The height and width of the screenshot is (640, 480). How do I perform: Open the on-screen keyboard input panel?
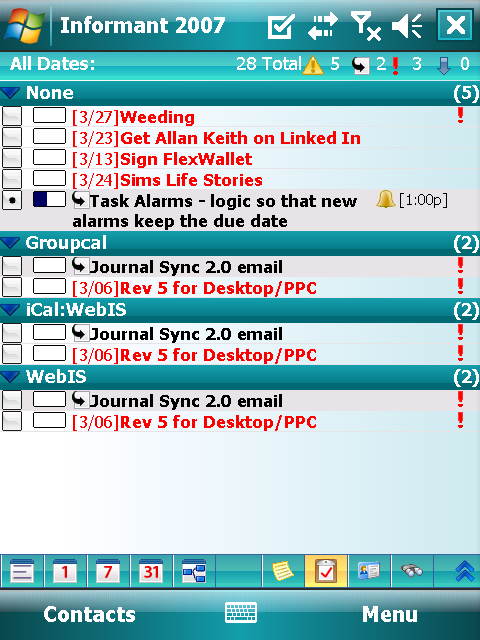(241, 613)
